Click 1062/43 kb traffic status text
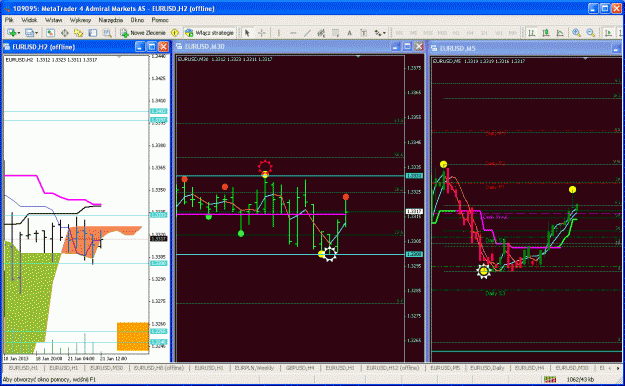Viewport: 625px width, 386px height. point(580,379)
